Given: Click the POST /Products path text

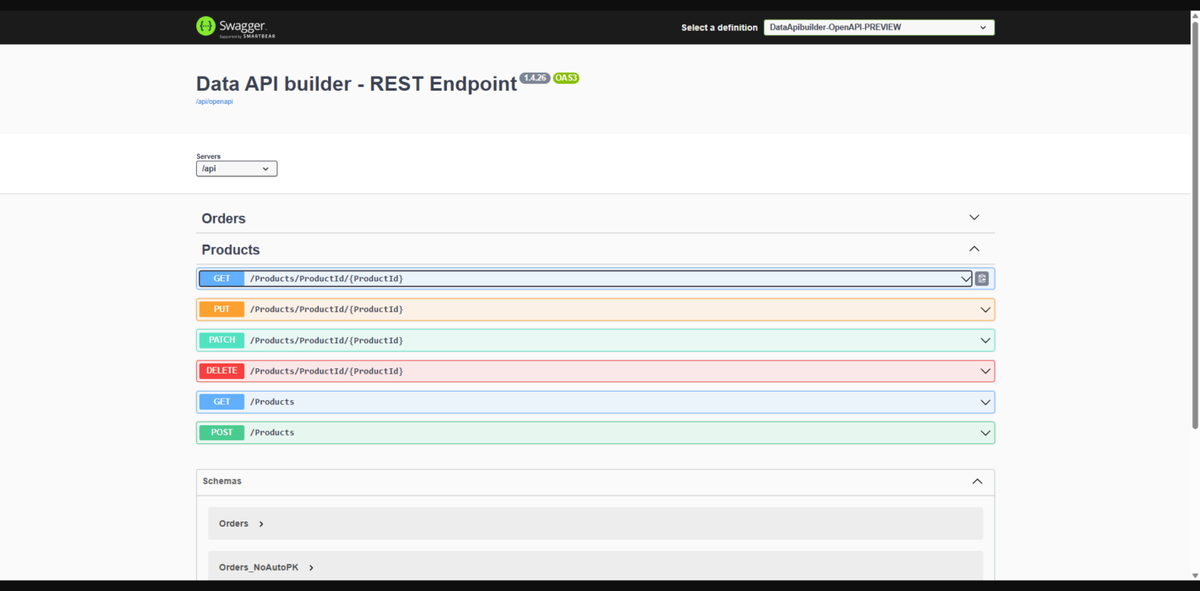Looking at the screenshot, I should [272, 433].
